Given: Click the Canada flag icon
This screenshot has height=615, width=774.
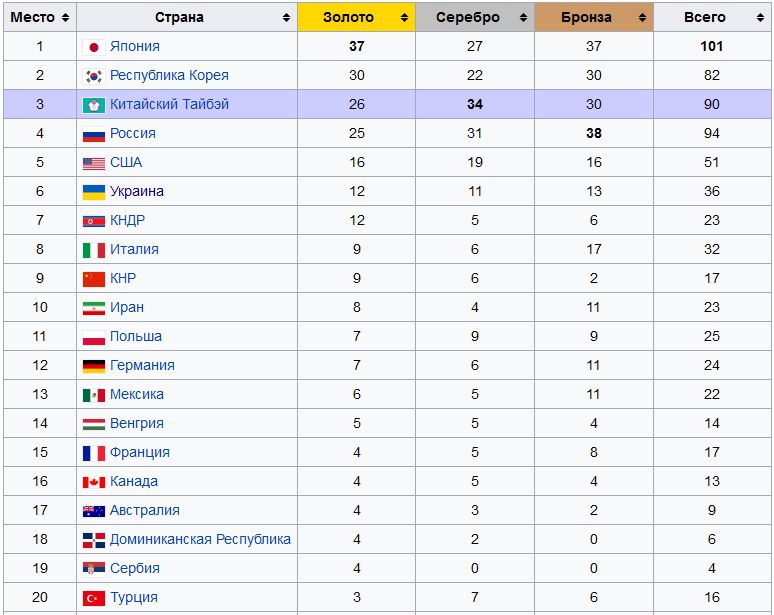Looking at the screenshot, I should tap(94, 482).
